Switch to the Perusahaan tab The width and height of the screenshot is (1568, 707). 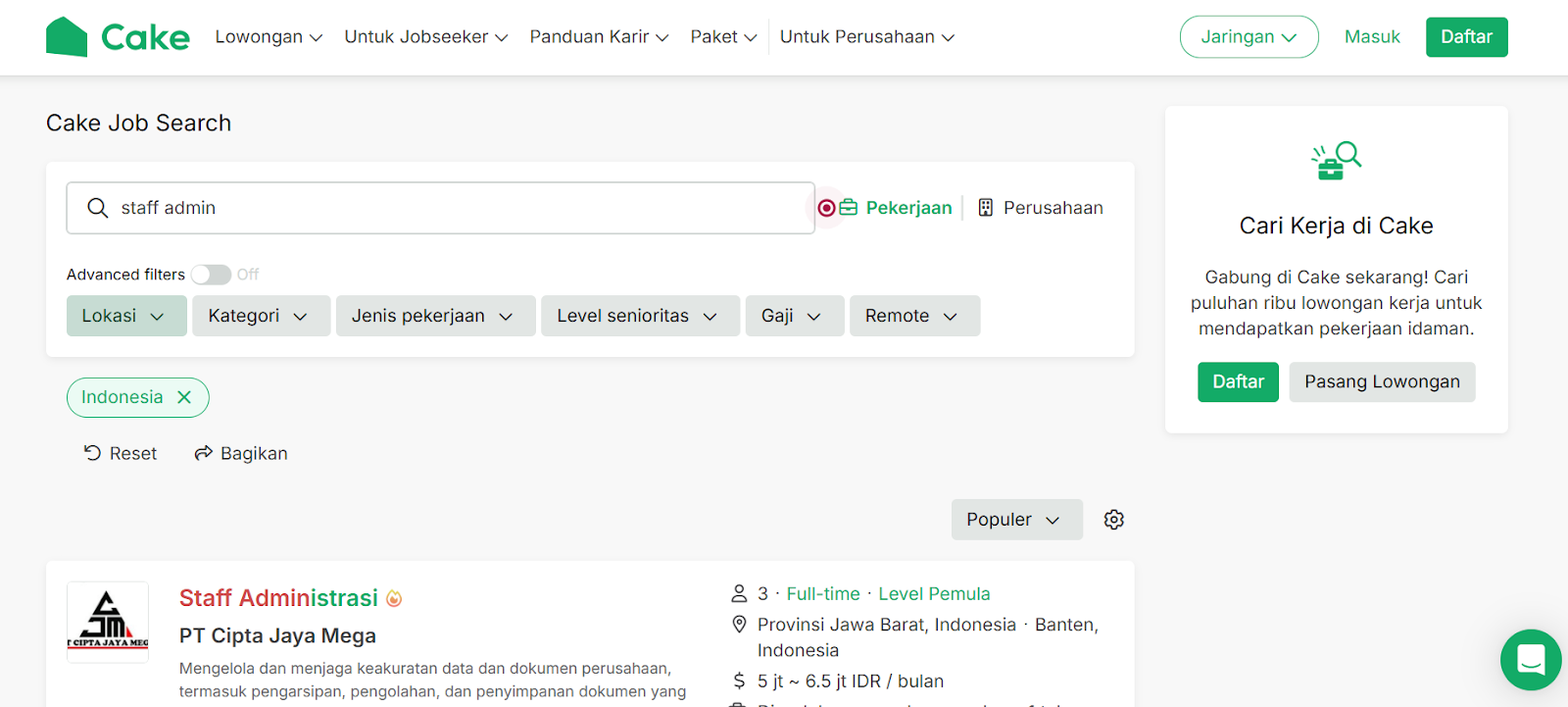click(1041, 208)
